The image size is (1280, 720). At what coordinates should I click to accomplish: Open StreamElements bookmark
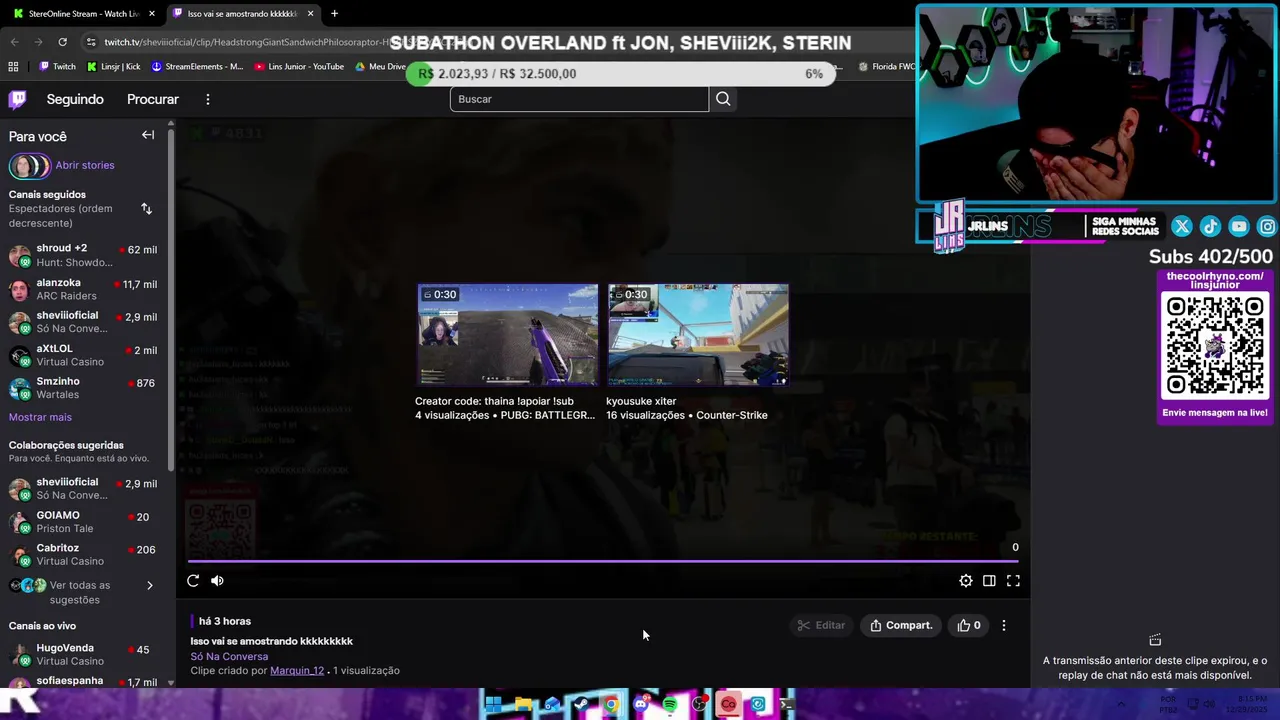pos(197,67)
